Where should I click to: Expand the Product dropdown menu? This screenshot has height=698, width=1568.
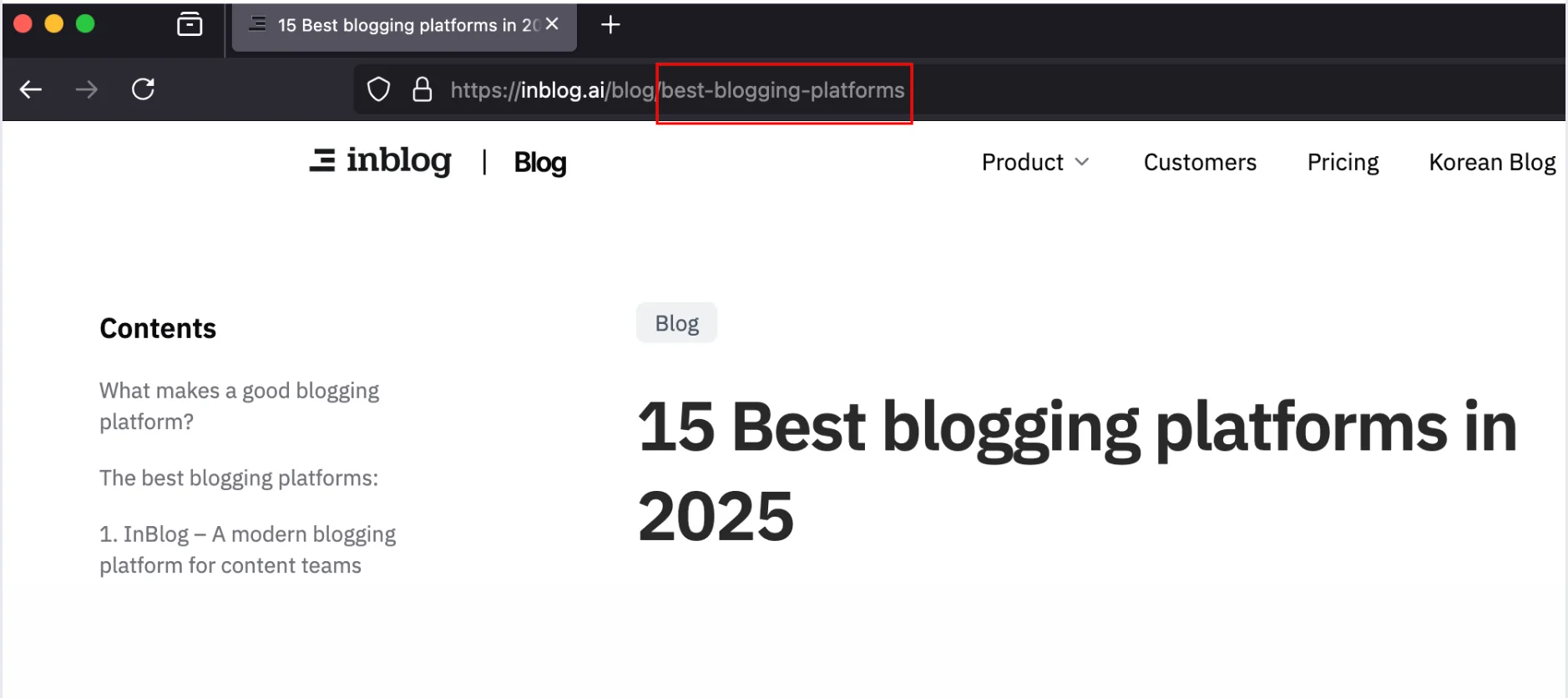pos(1035,162)
